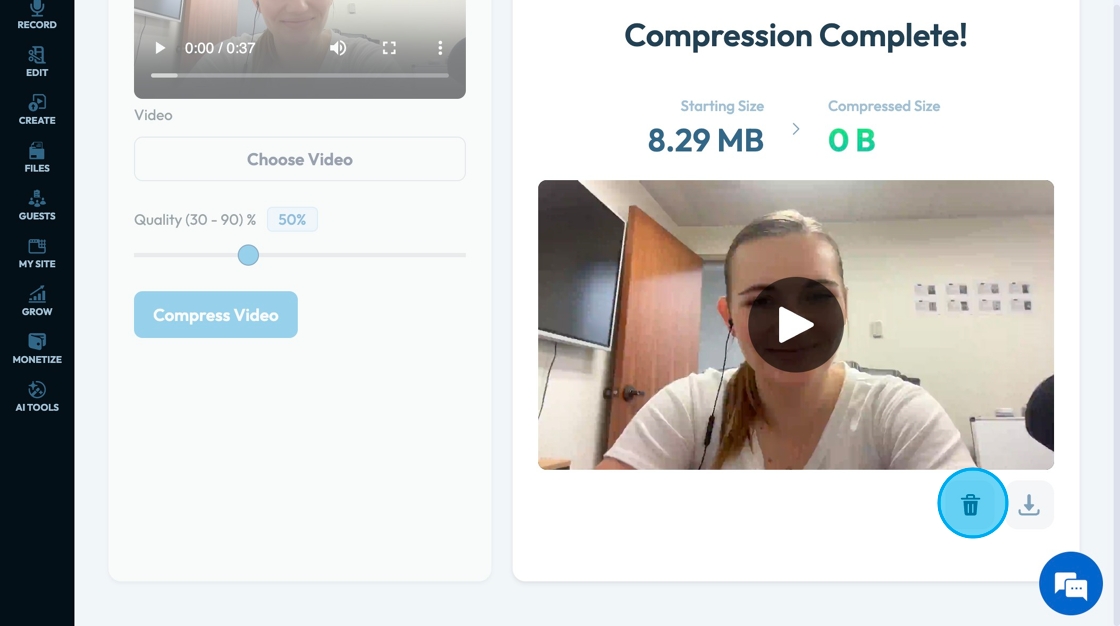Go to Files in the sidebar
Image resolution: width=1120 pixels, height=626 pixels.
click(36, 158)
